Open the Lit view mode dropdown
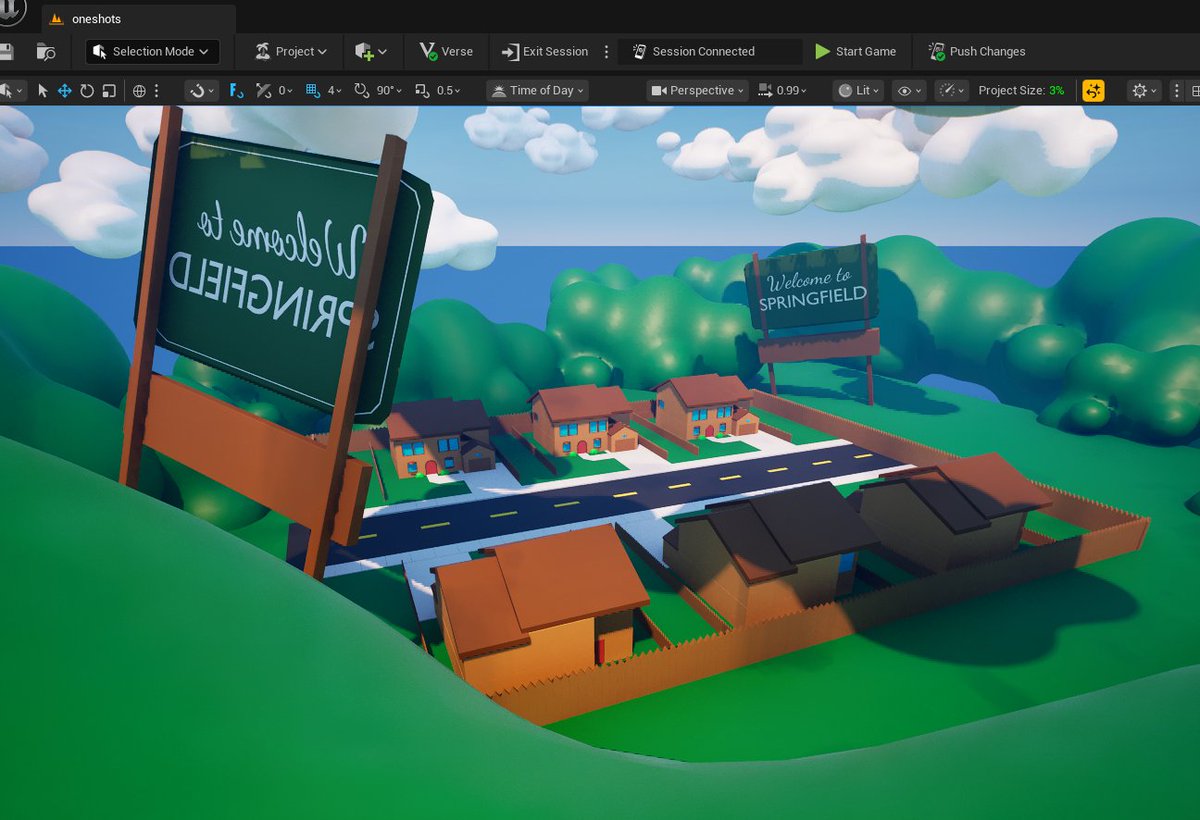This screenshot has width=1200, height=820. pyautogui.click(x=859, y=90)
